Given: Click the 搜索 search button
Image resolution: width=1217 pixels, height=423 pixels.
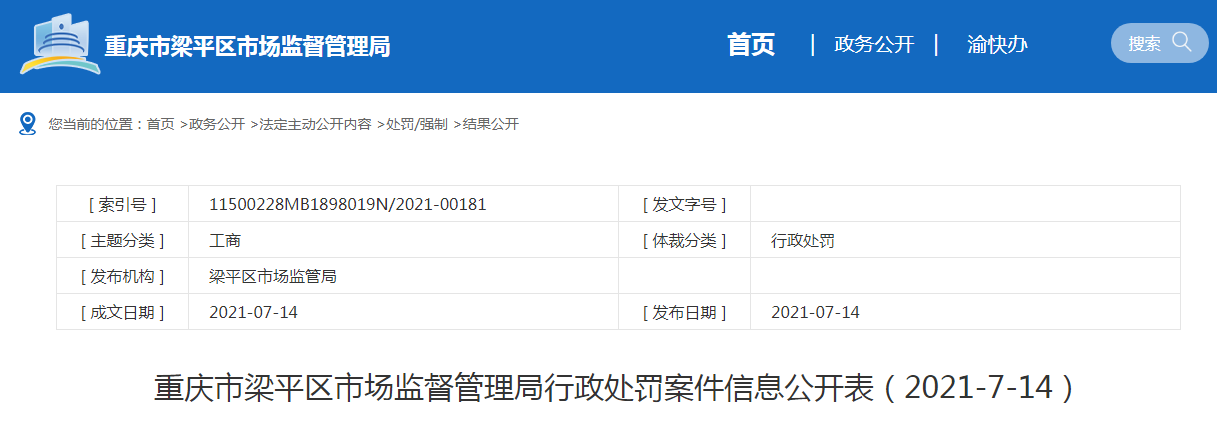Looking at the screenshot, I should 1160,43.
